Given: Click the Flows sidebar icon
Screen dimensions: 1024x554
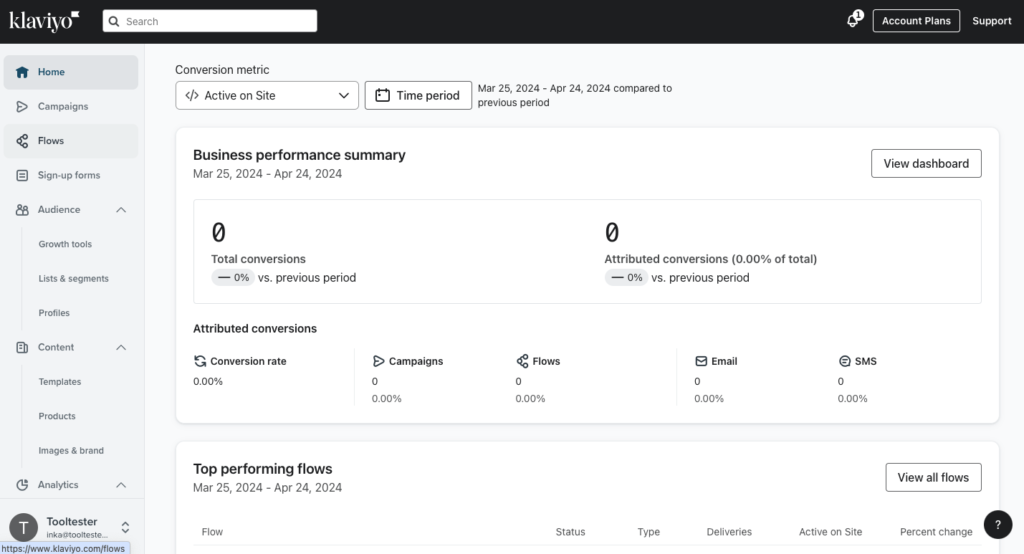Looking at the screenshot, I should click(x=22, y=141).
